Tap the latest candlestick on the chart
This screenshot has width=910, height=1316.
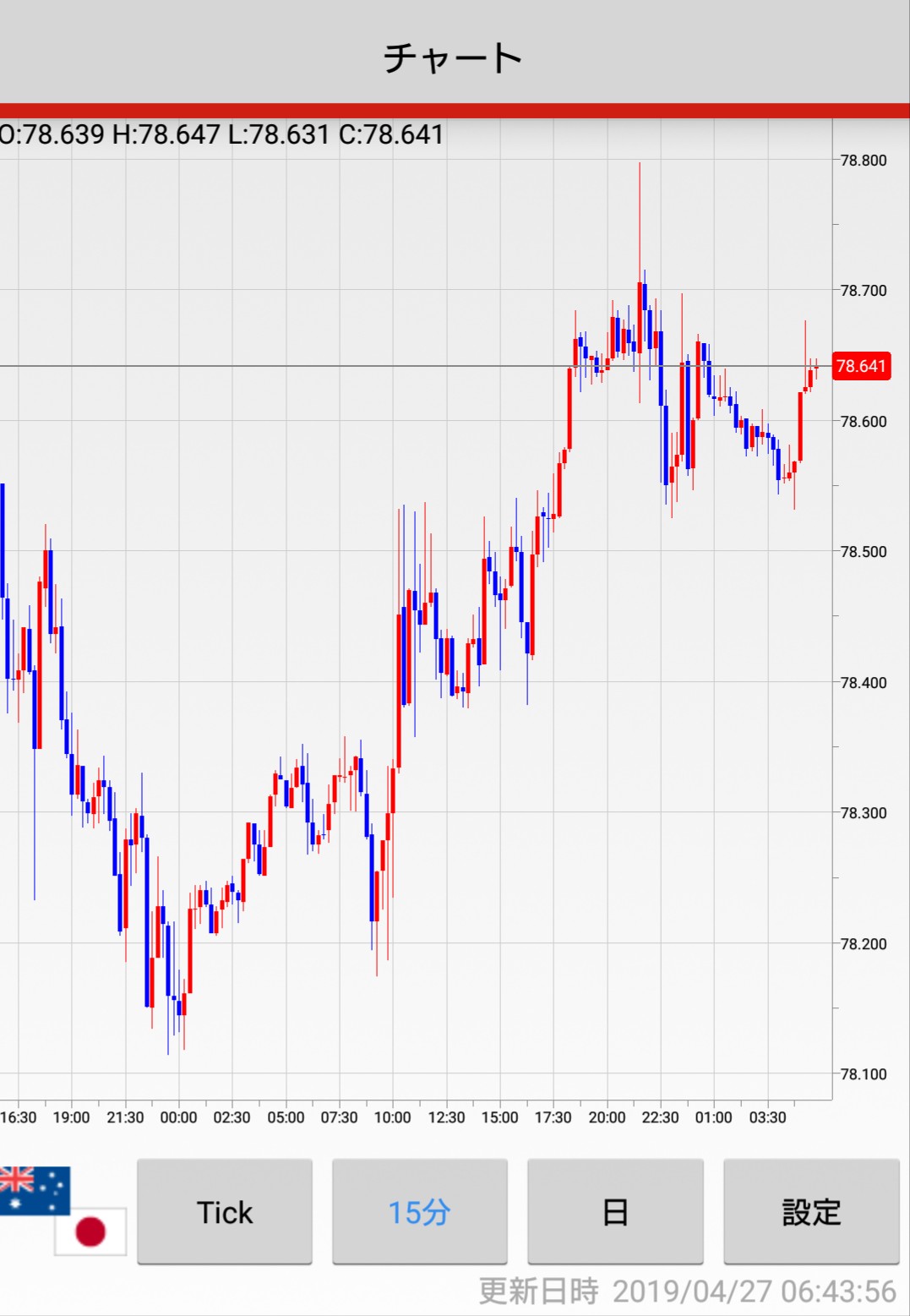point(816,368)
